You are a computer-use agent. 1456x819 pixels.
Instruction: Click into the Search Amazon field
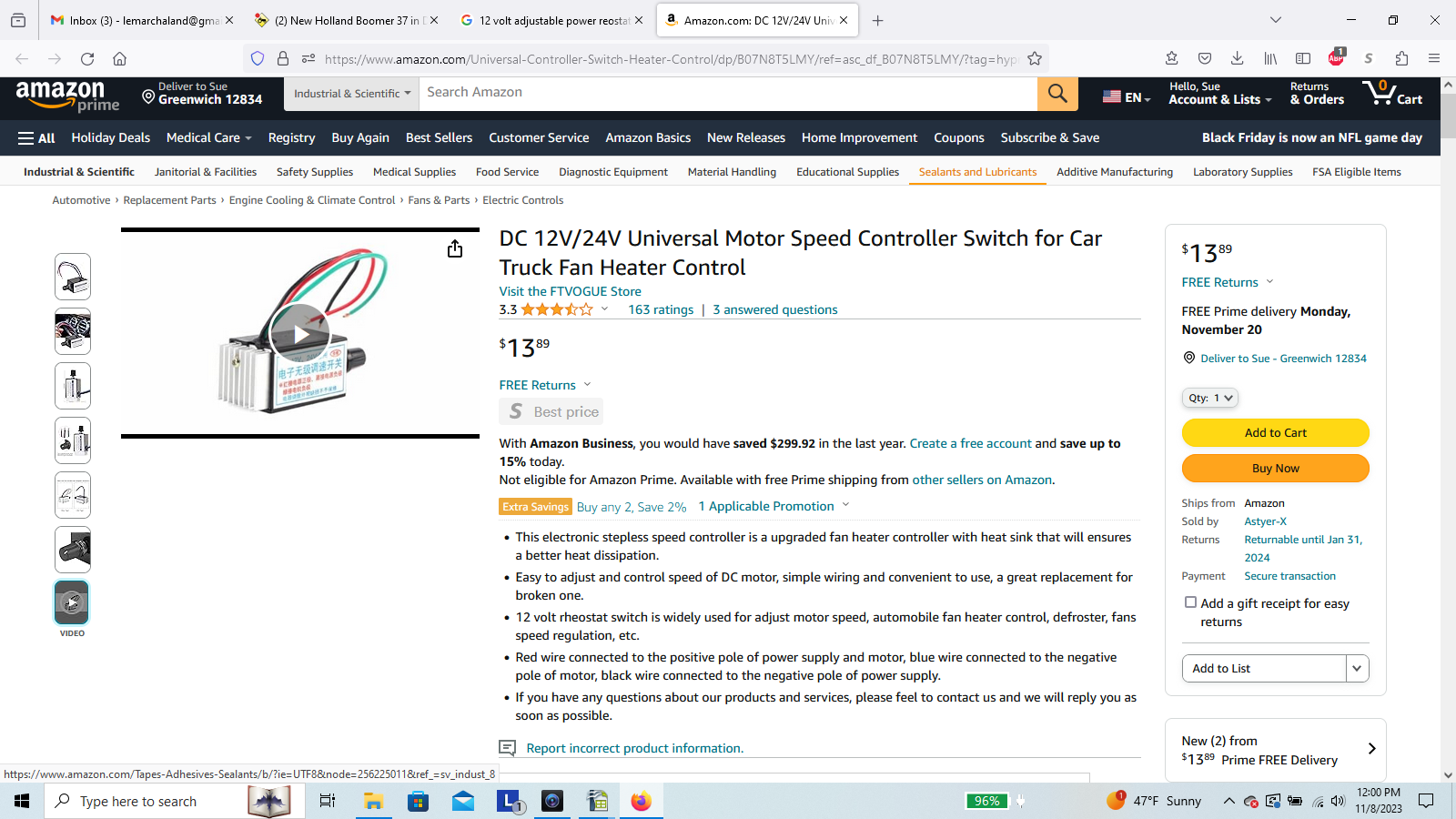tap(728, 93)
